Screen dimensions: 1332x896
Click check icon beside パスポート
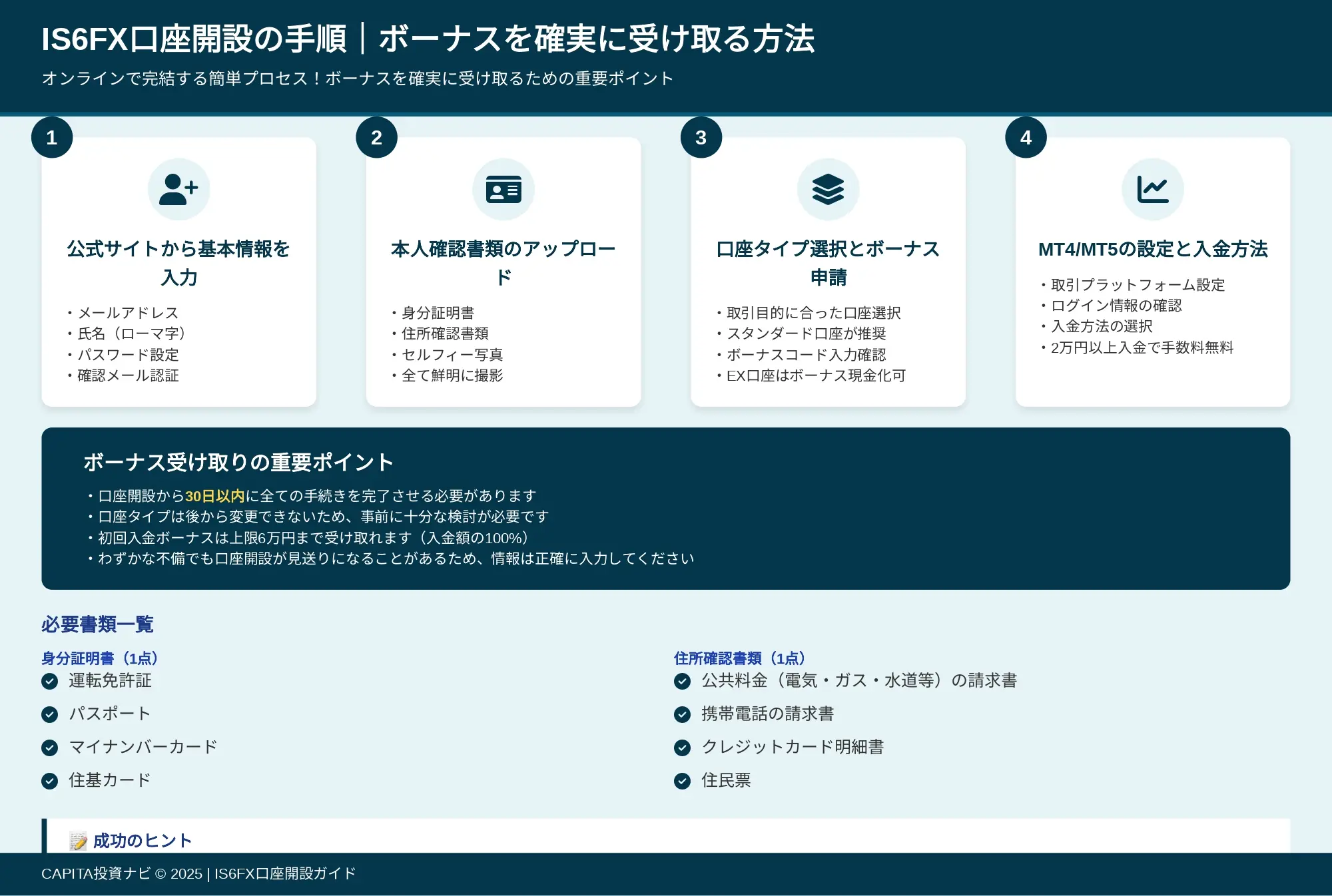49,714
